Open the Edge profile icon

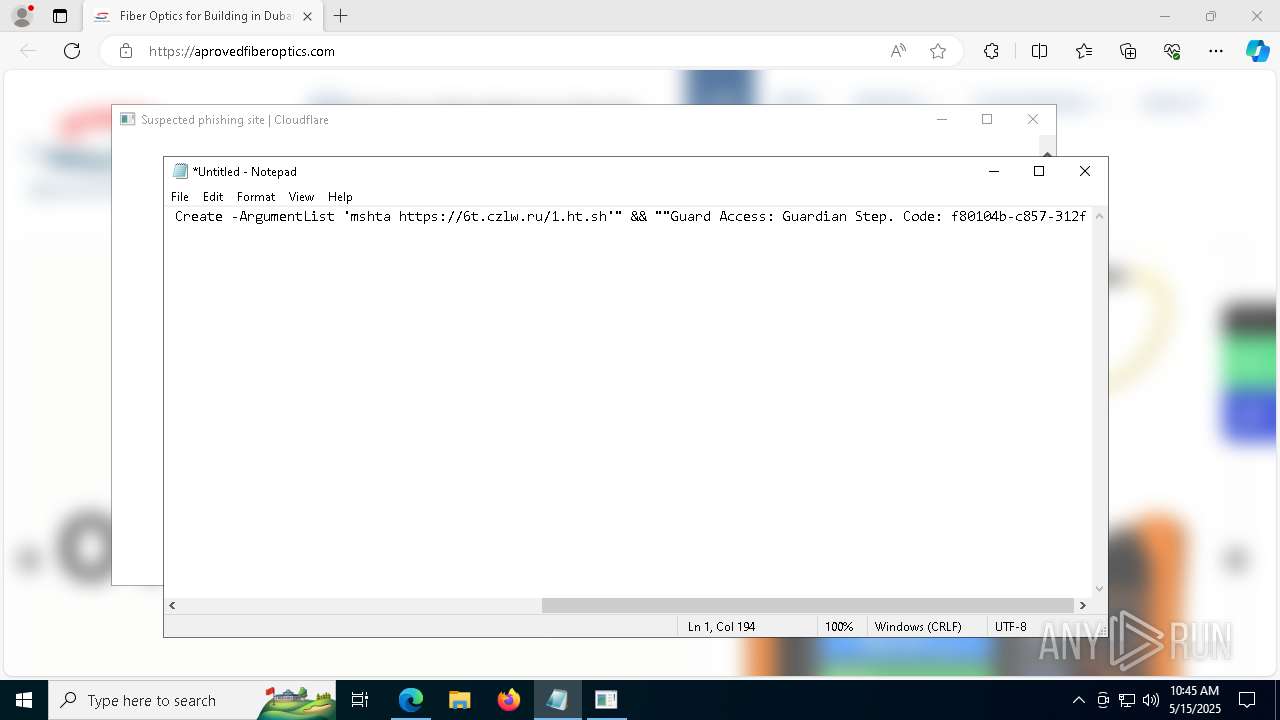22,16
